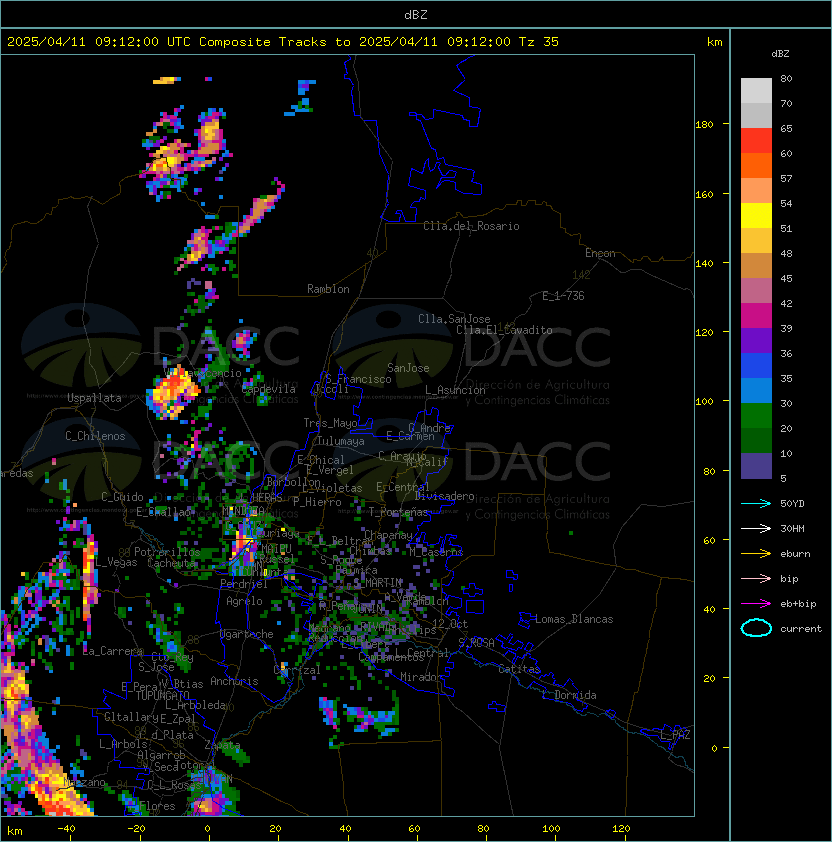Viewport: 832px width, 842px height.
Task: Click the 'Agrelo' place label
Action: pos(244,601)
